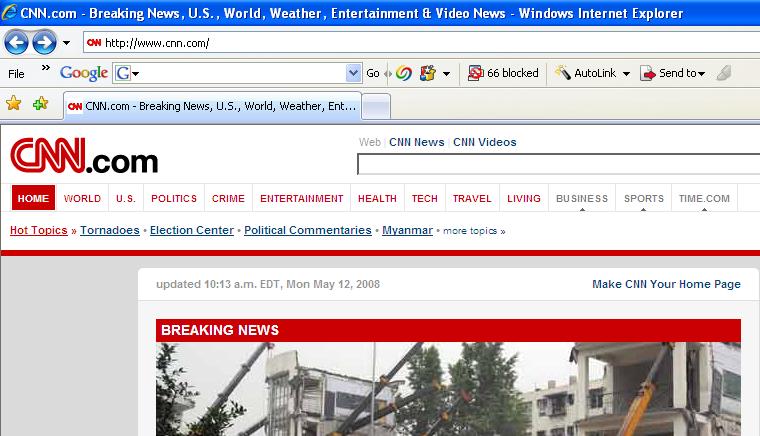Click the browser Forward arrow button
This screenshot has height=436, width=760.
(43, 43)
